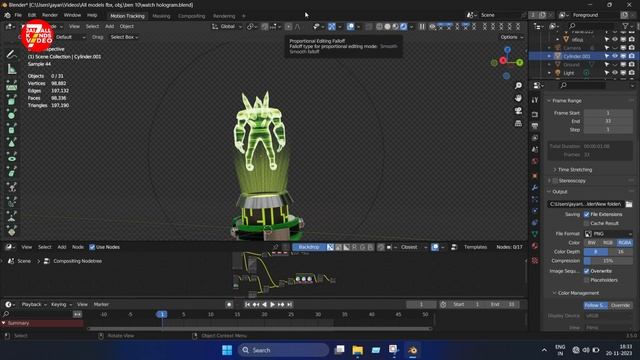Switch to the Compositing workspace tab

tap(191, 16)
